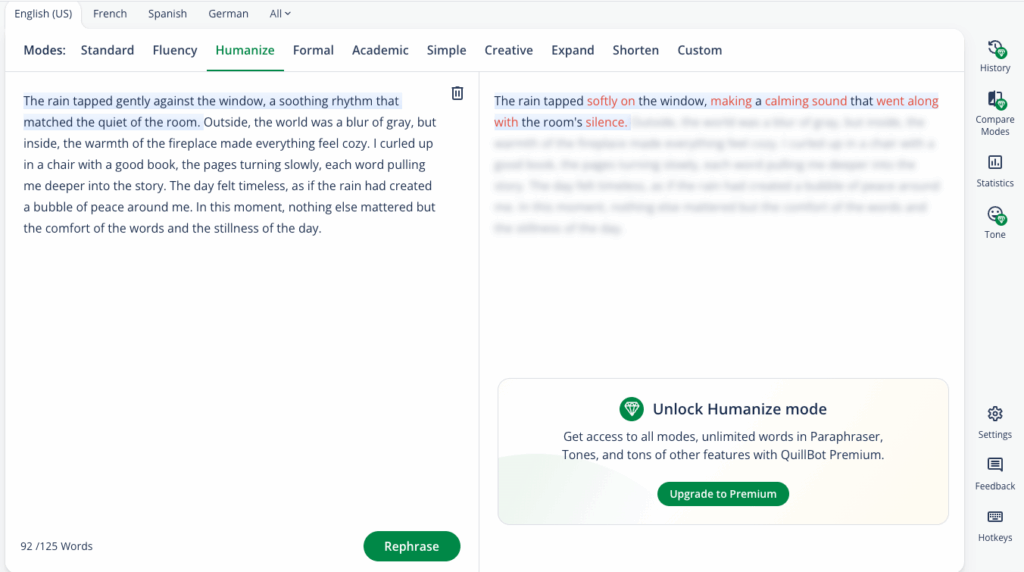
Task: Delete input text with the trash icon
Action: [x=457, y=93]
